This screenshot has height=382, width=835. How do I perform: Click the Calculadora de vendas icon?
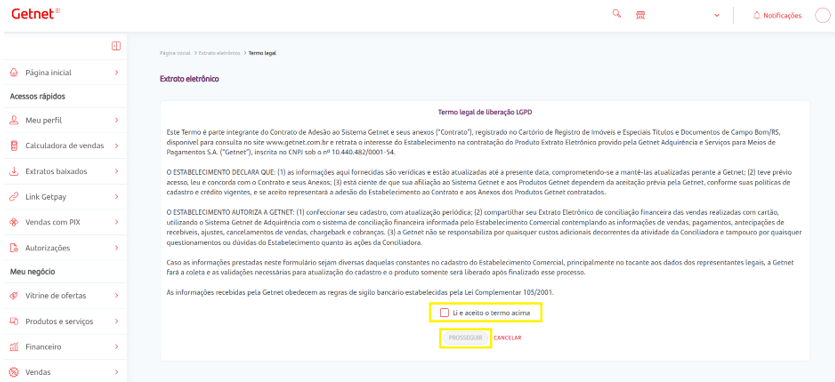[x=14, y=145]
